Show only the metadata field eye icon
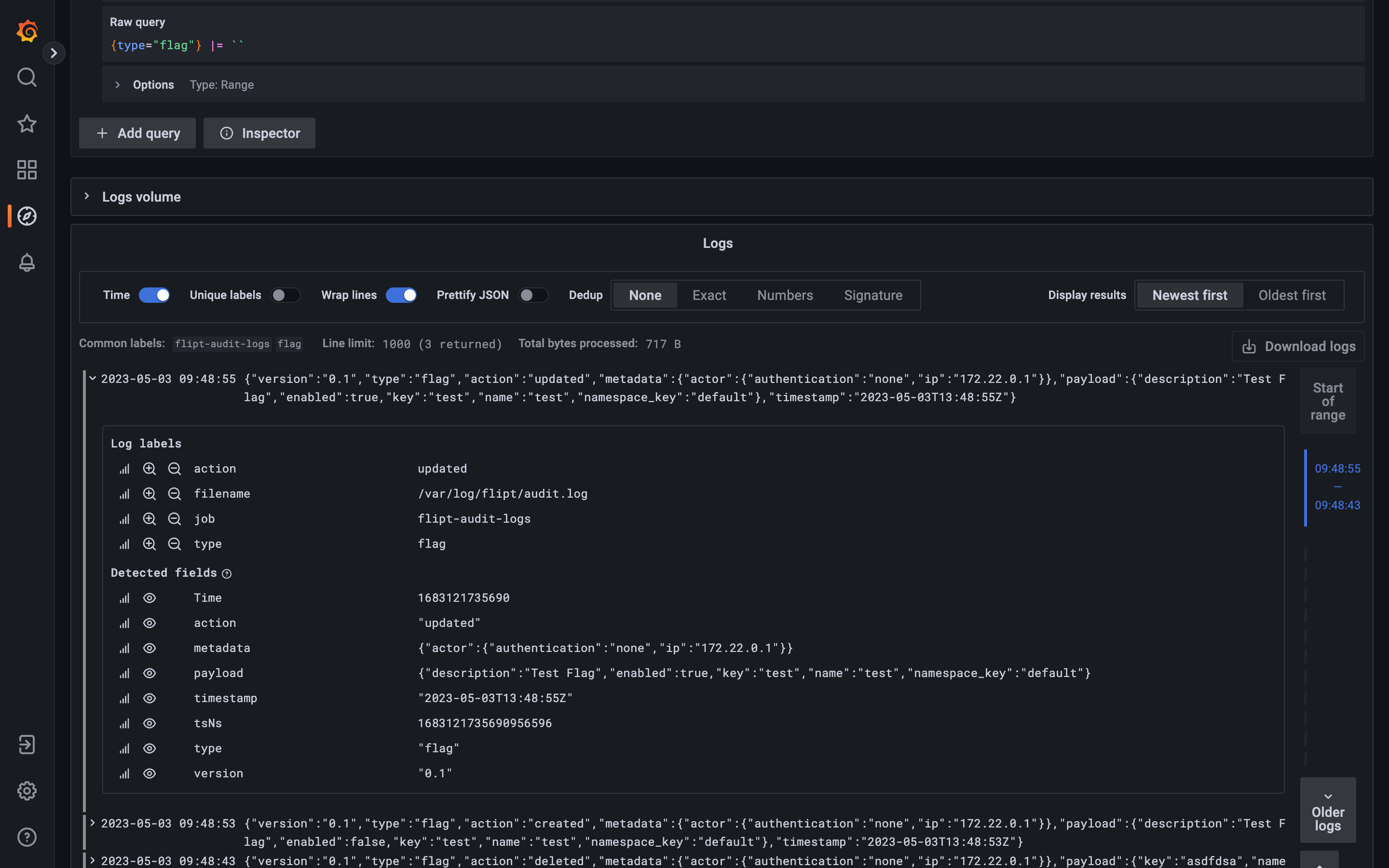The image size is (1389, 868). [x=149, y=648]
